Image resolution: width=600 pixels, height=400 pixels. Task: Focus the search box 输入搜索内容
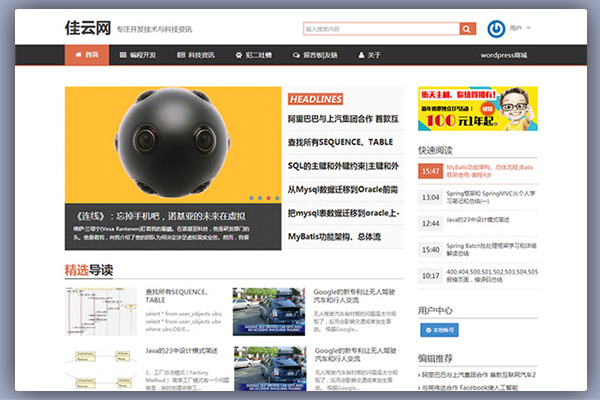click(382, 29)
